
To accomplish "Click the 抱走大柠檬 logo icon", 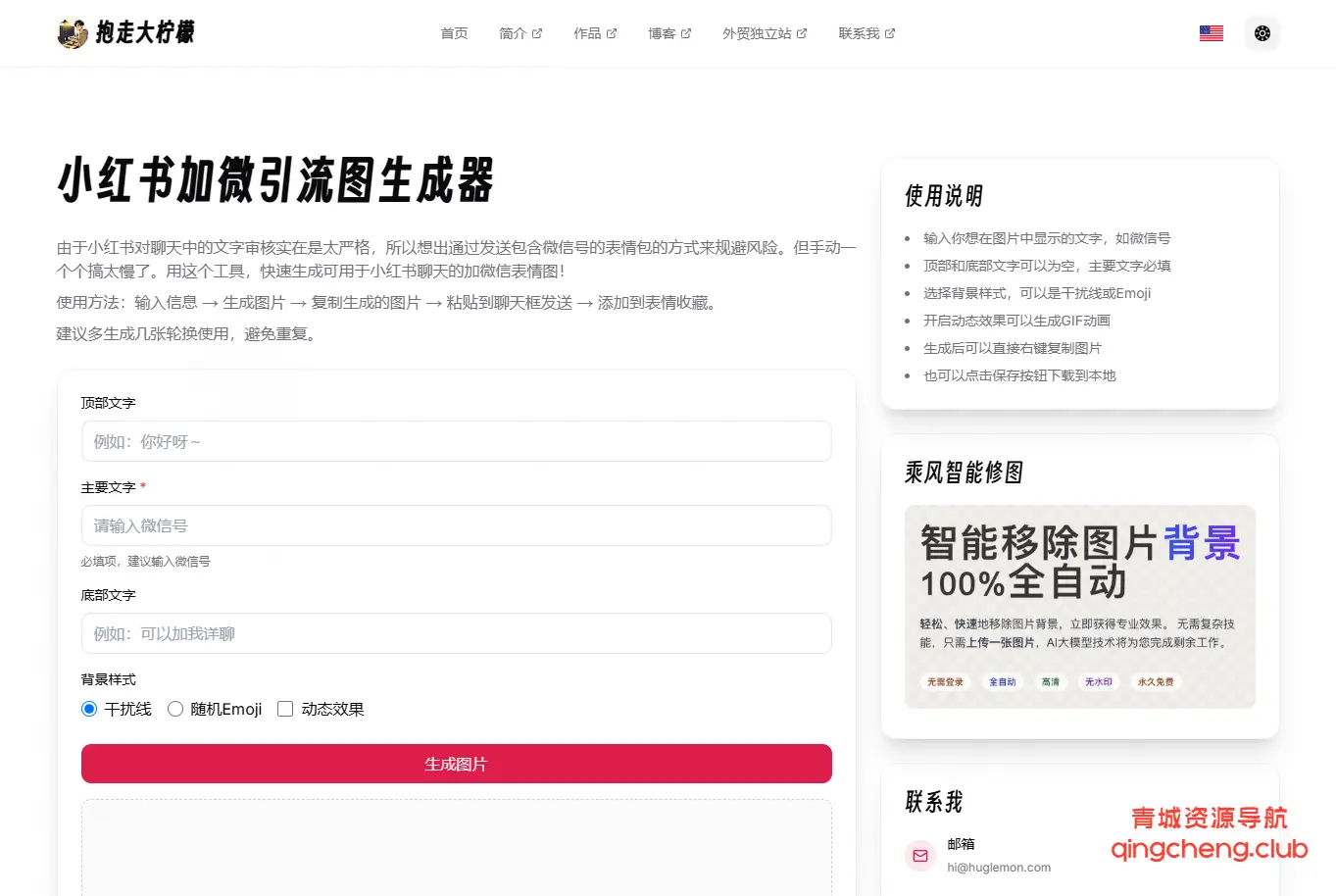I will [73, 32].
